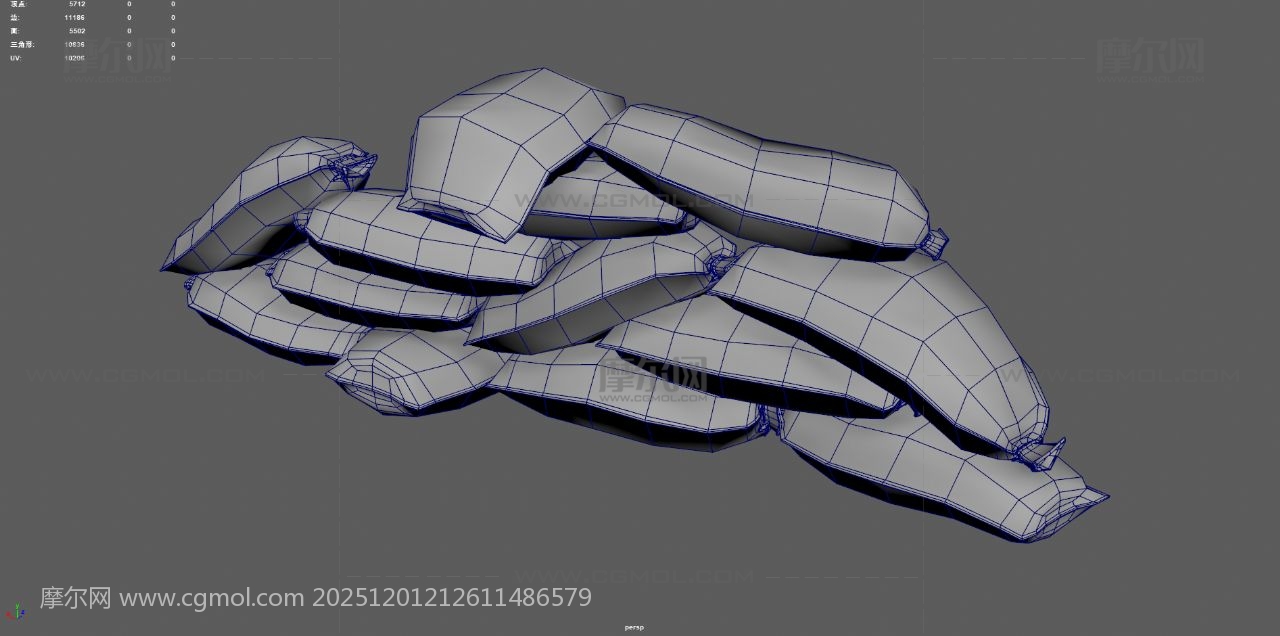Click the persp camera name label
The height and width of the screenshot is (636, 1280).
pos(634,627)
